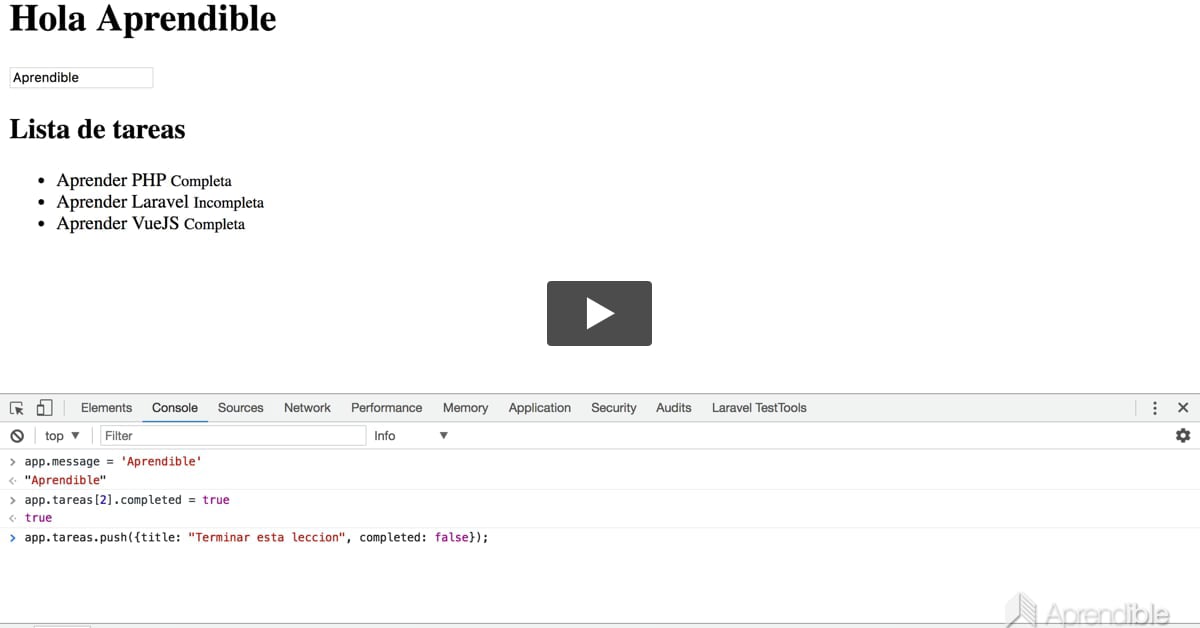Viewport: 1200px width, 628px height.
Task: Play the video with the center button
Action: [599, 313]
